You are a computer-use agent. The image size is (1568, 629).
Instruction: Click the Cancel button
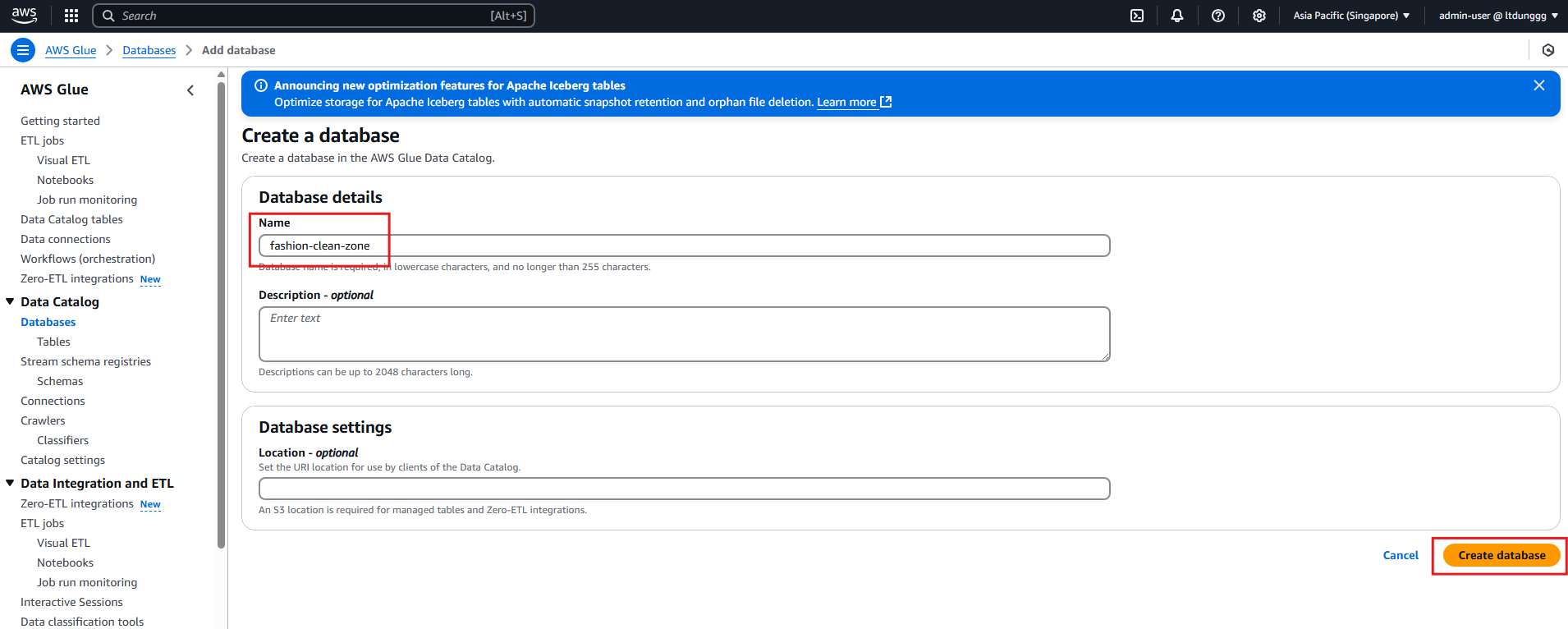[x=1401, y=555]
